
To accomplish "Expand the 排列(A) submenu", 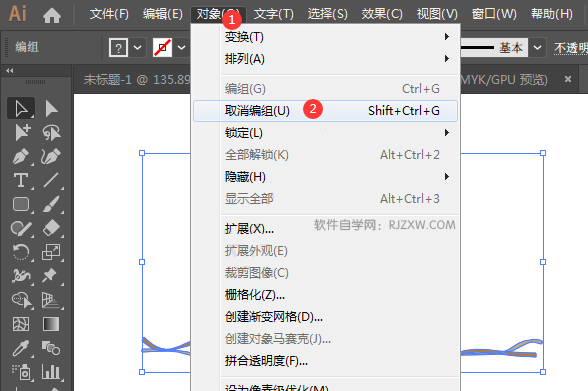I will (325, 59).
